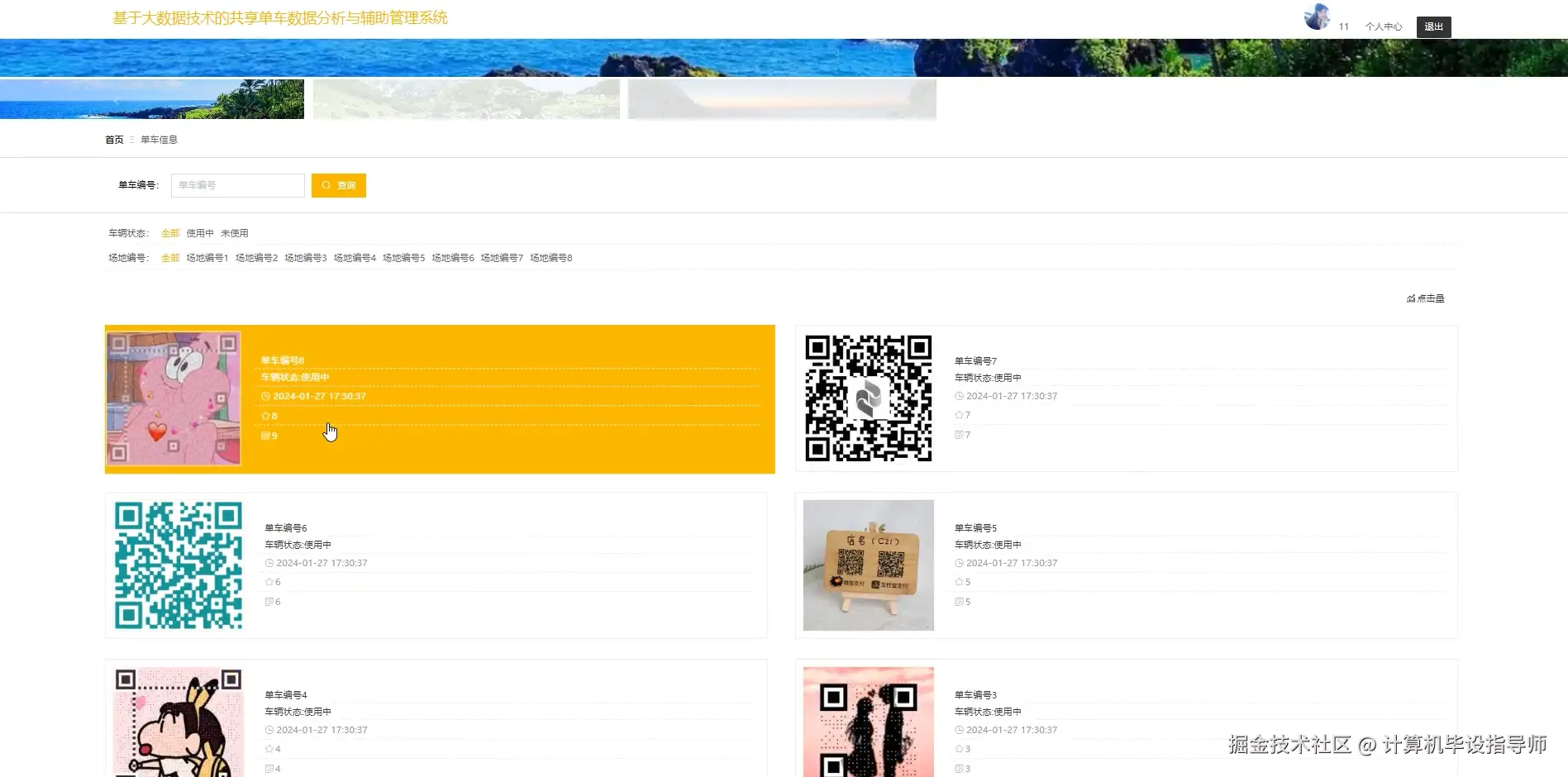
Task: Filter by 场地编号7
Action: tap(502, 258)
